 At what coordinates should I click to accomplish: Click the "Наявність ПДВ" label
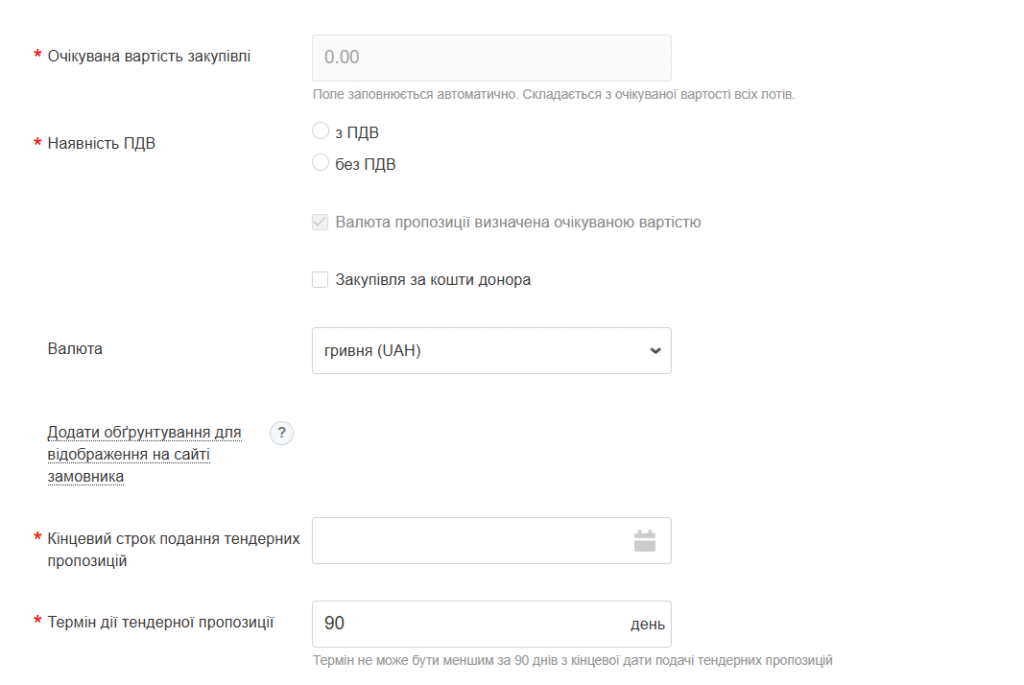click(101, 143)
